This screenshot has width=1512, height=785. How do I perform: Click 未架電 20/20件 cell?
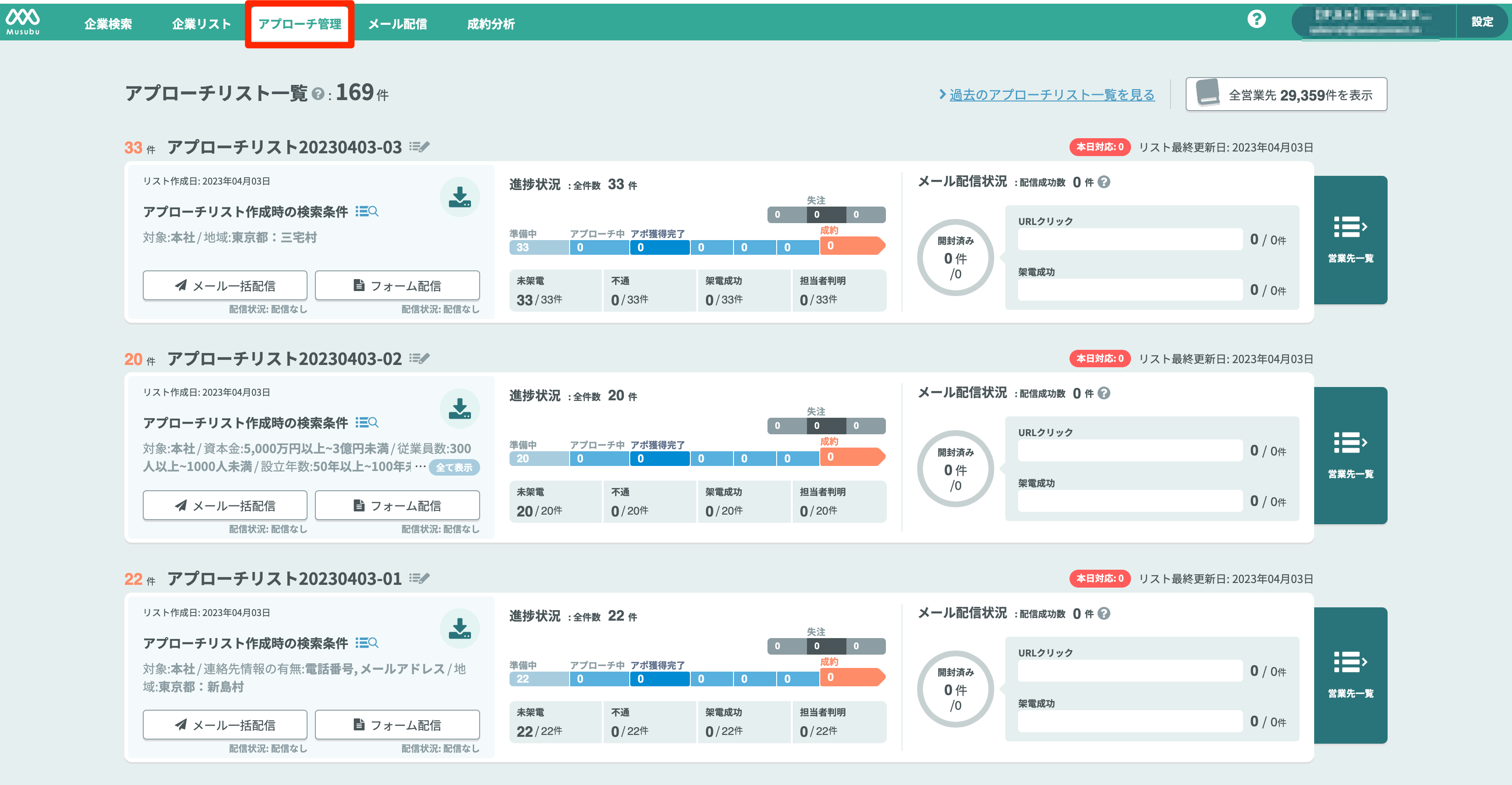(555, 502)
